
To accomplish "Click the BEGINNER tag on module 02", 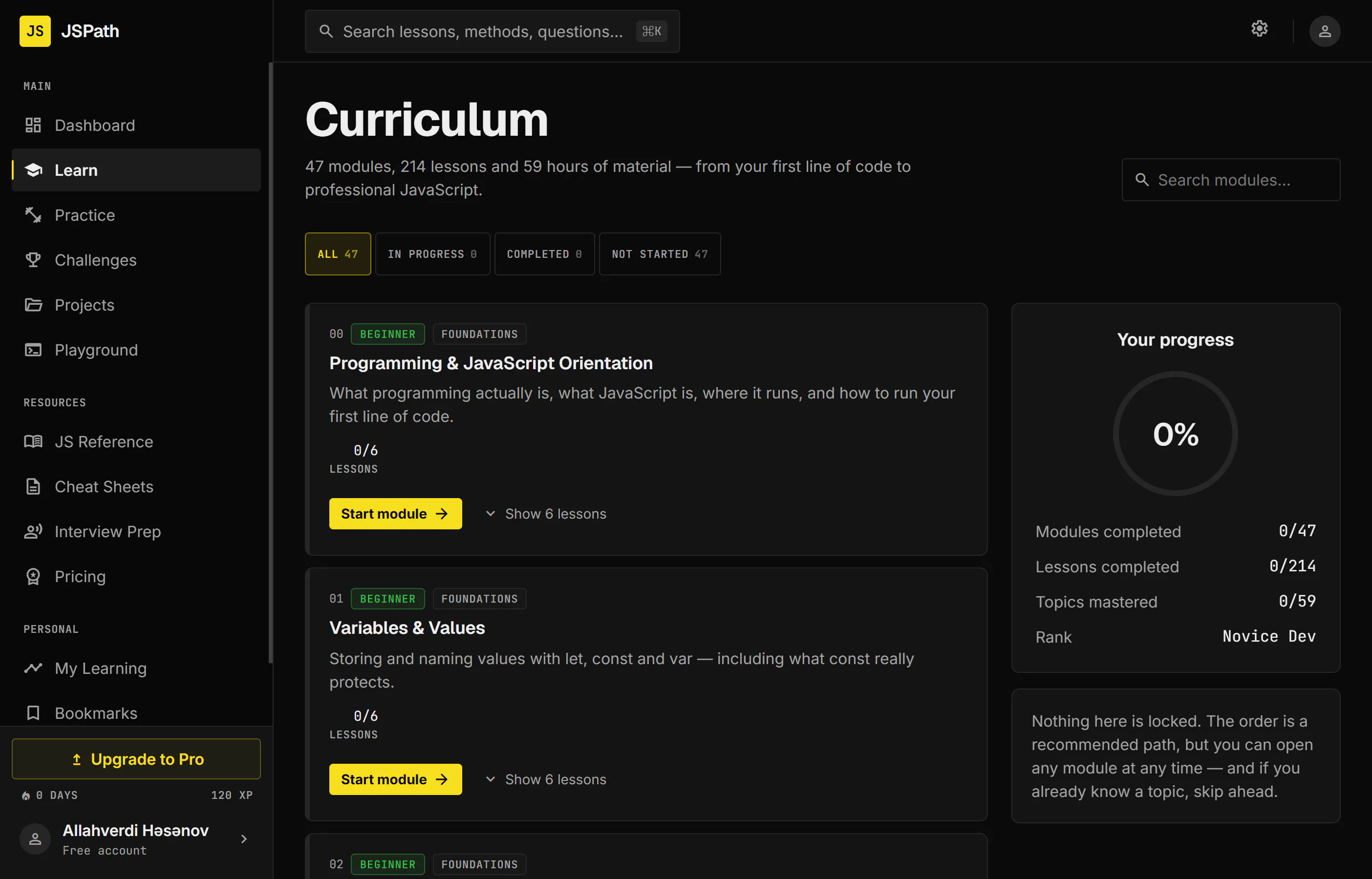I will (x=387, y=864).
